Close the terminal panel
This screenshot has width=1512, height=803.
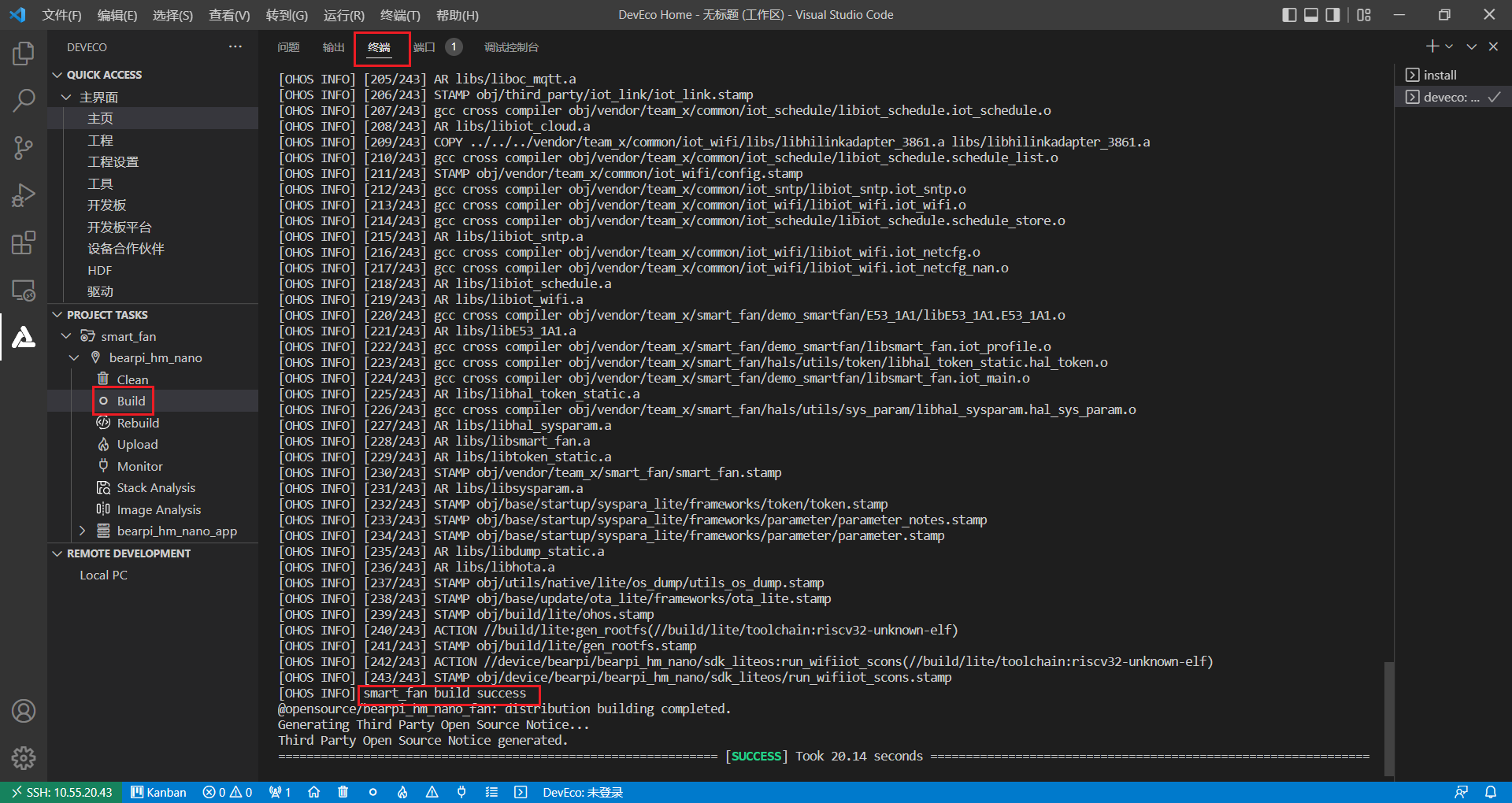click(x=1493, y=46)
